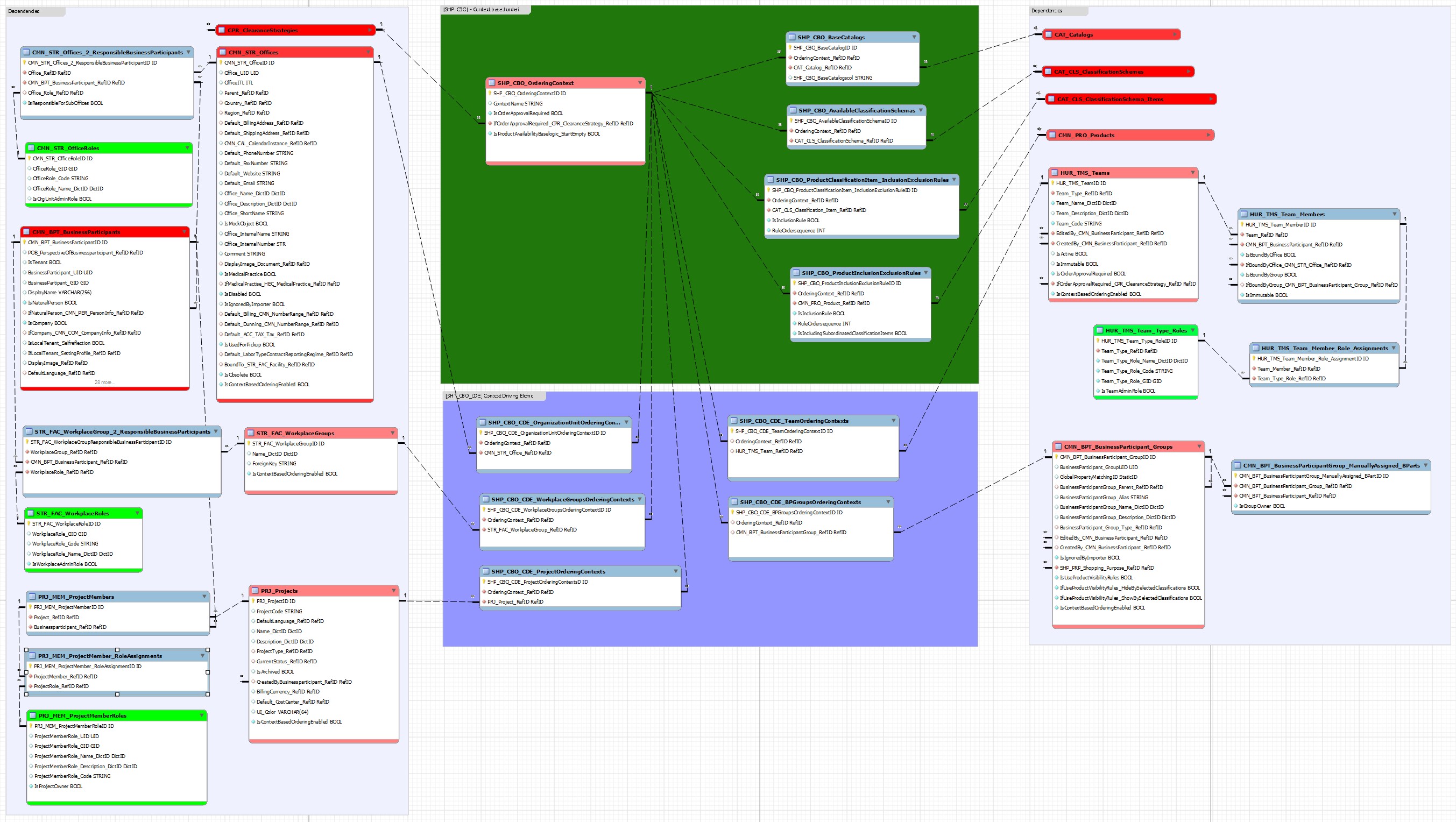1456x822 pixels.
Task: Collapse the SHP_CBO_CDE_TeamOrderingContexts table
Action: [893, 421]
